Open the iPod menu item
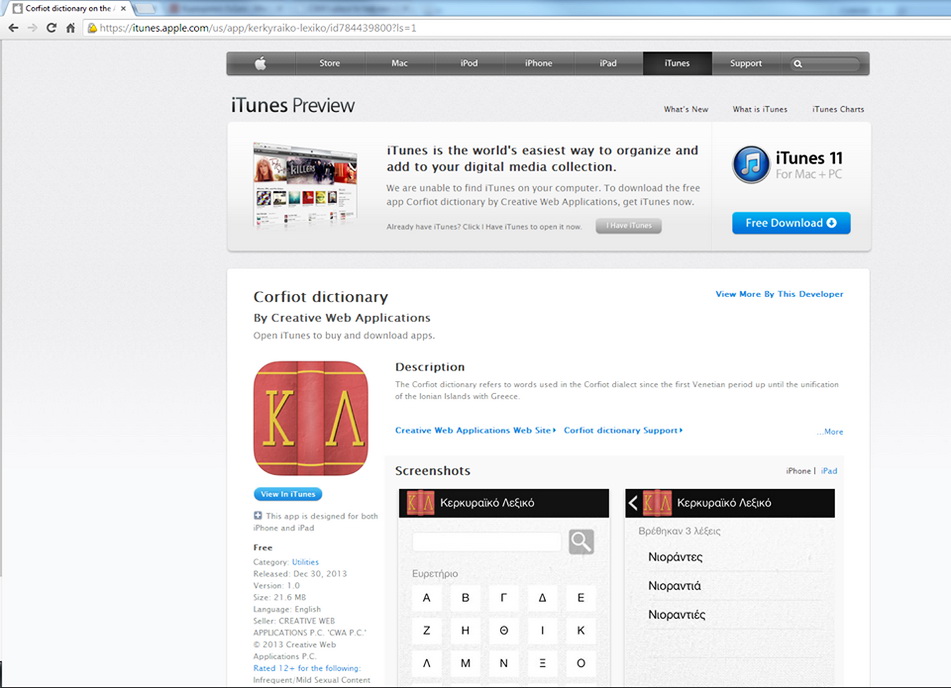The width and height of the screenshot is (951, 688). point(469,63)
